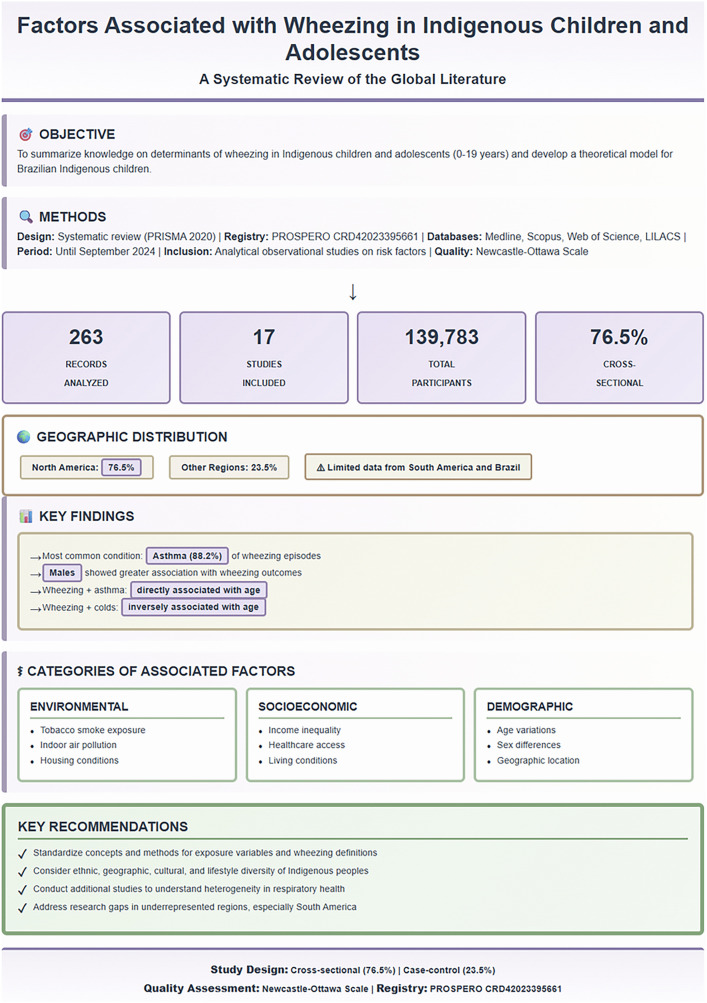This screenshot has width=707, height=1003.
Task: Click the ENVIRONMENTAL category heading
Action: [x=79, y=707]
